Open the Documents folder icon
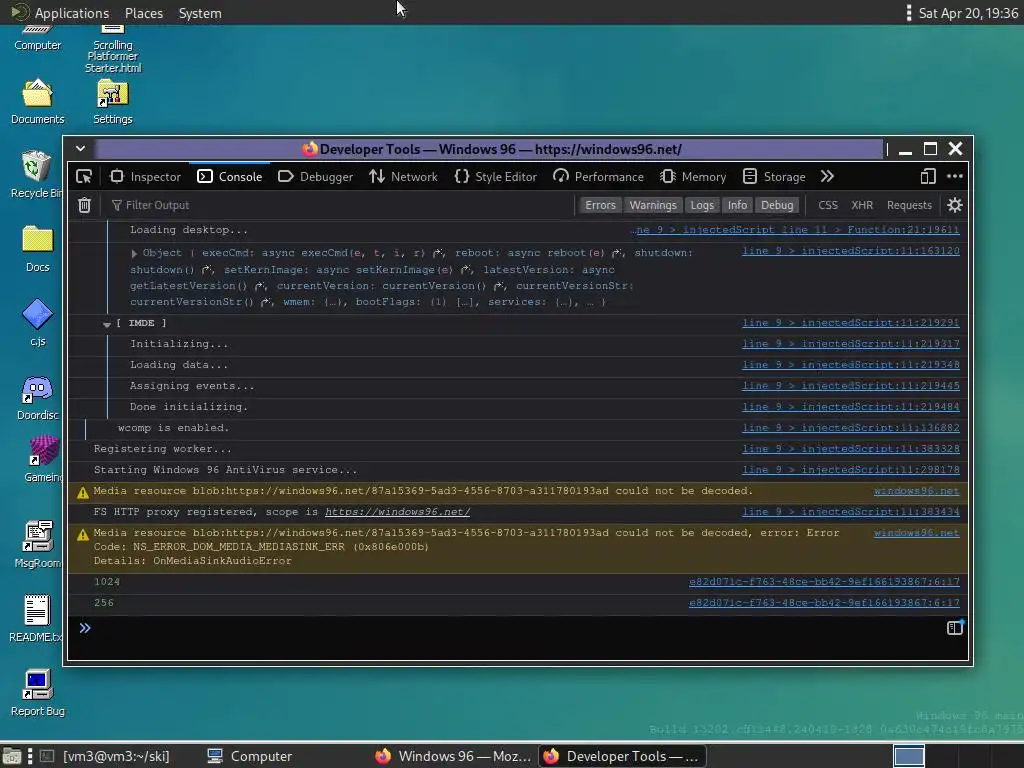 (37, 102)
